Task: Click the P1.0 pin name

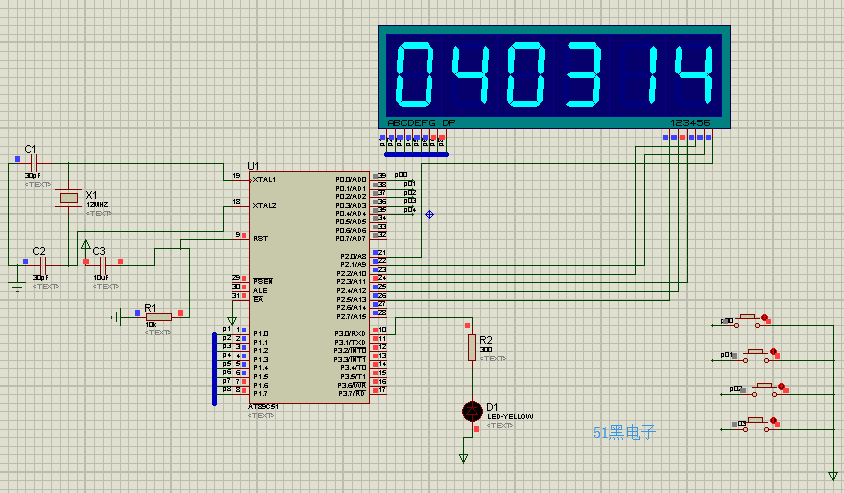Action: (x=261, y=334)
